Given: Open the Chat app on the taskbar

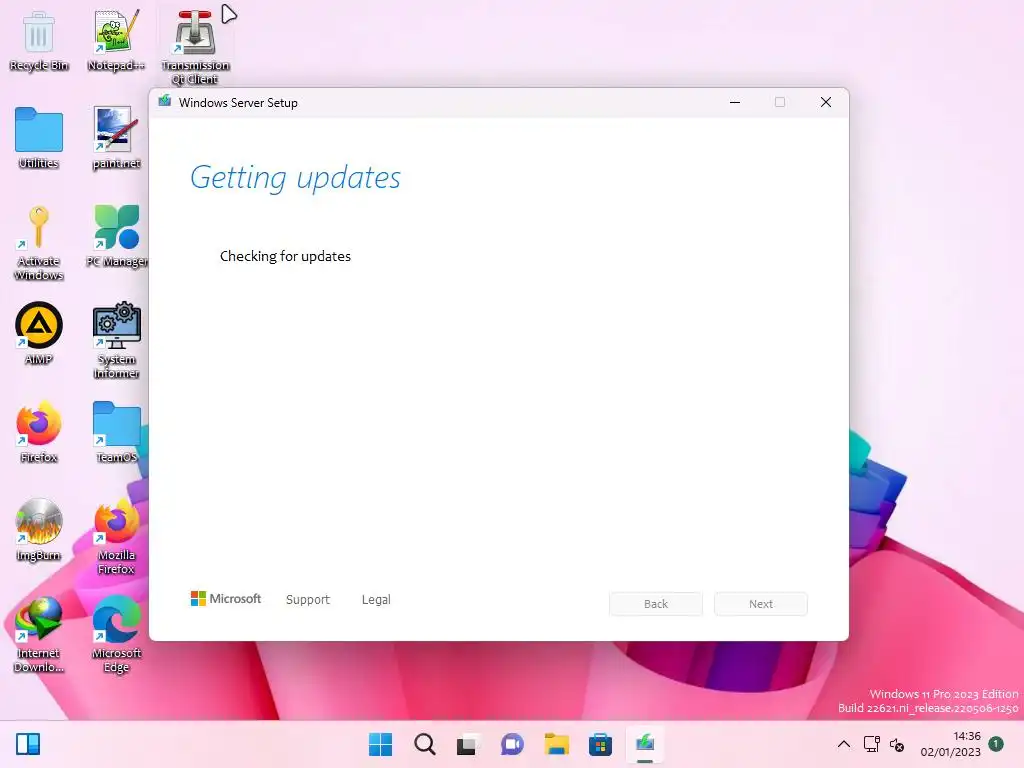Looking at the screenshot, I should 512,744.
